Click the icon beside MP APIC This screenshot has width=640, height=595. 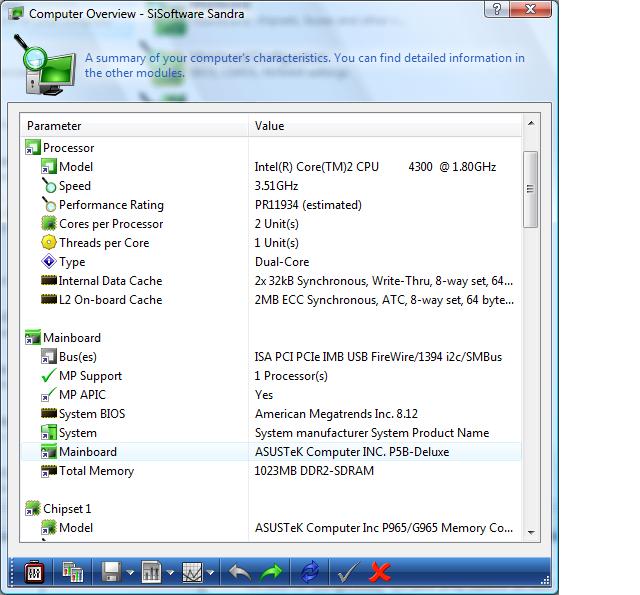pyautogui.click(x=49, y=395)
